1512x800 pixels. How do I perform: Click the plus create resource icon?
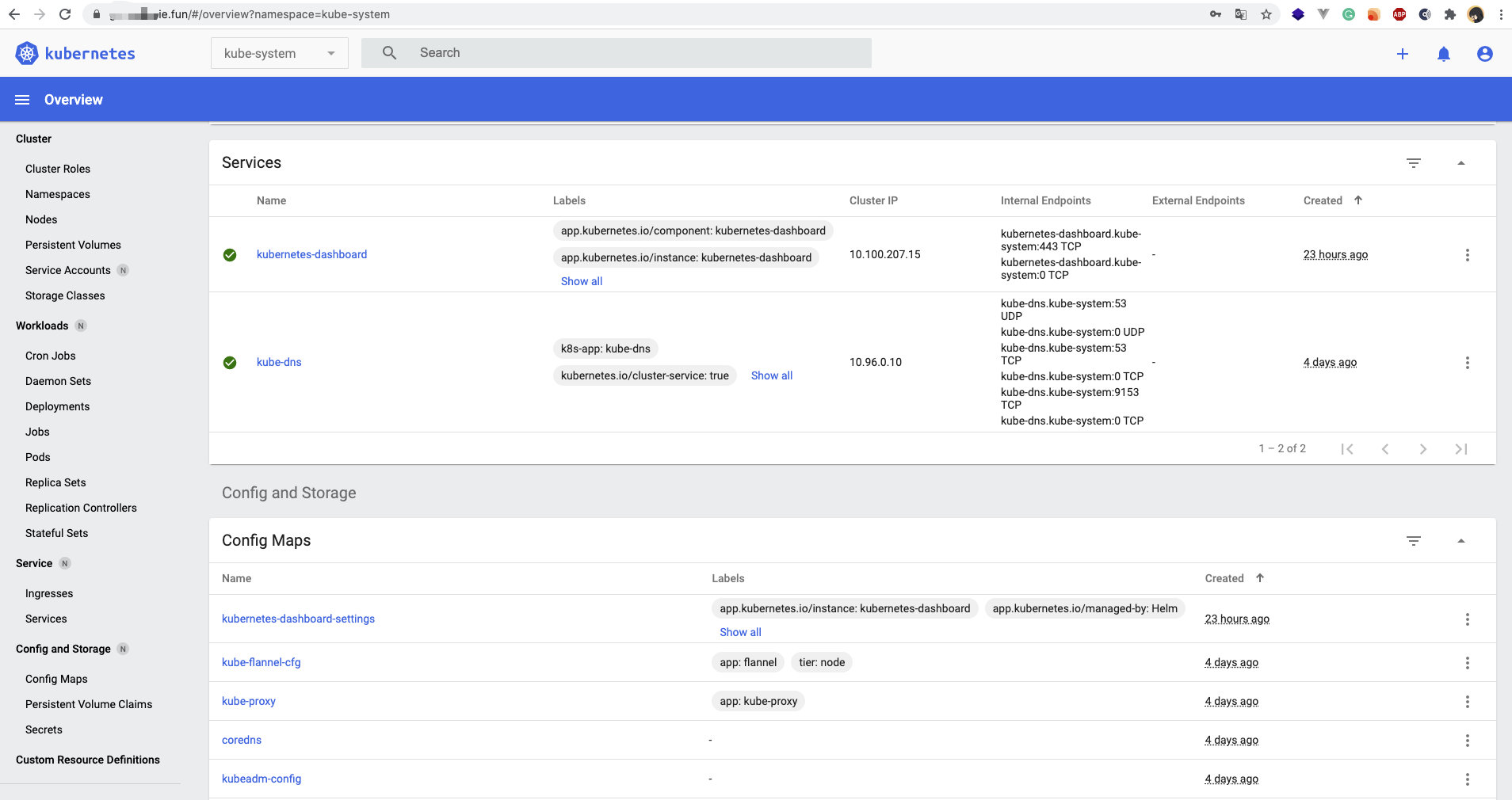(1403, 54)
